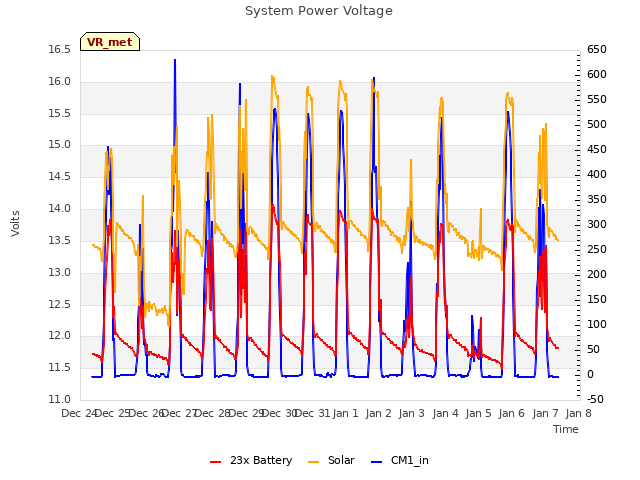
Task: Click the Jan 5 date label
Action: (478, 413)
